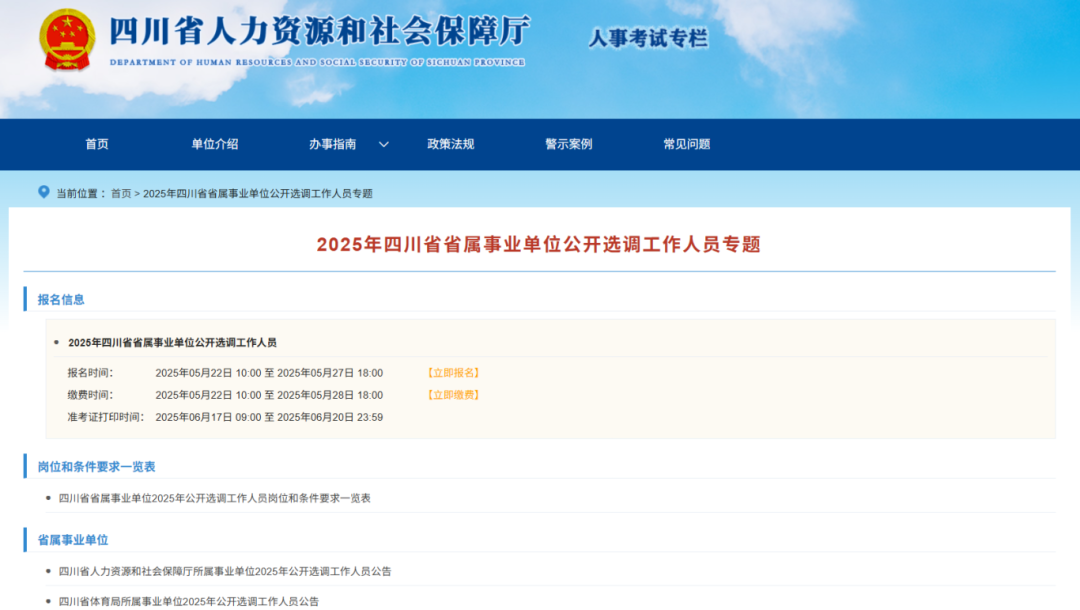Screen dimensions: 1080x610
Task: Open the 首页 navigation menu item
Action: (97, 144)
